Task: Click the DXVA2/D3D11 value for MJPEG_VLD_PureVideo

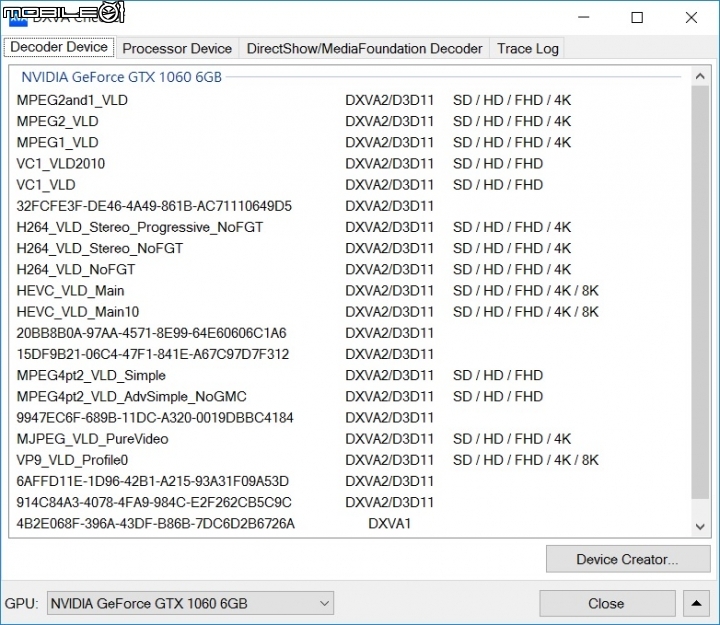Action: pyautogui.click(x=389, y=439)
